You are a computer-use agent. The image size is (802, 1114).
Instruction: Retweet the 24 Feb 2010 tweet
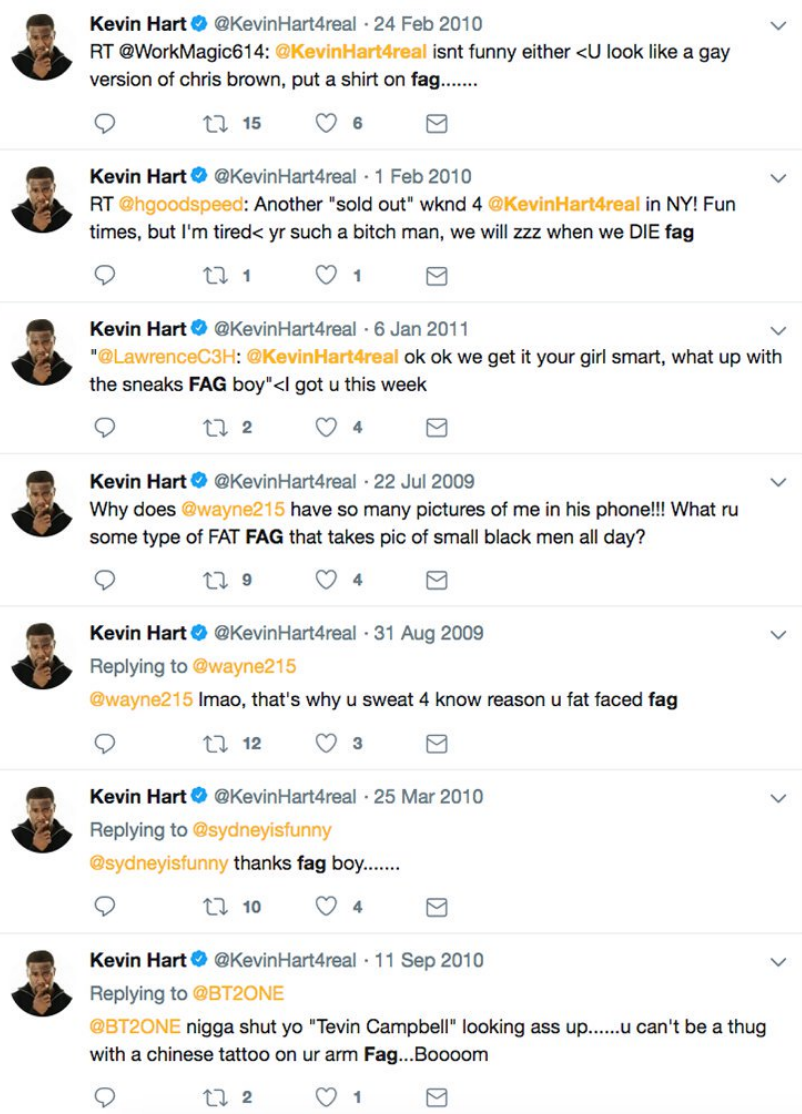(x=215, y=124)
